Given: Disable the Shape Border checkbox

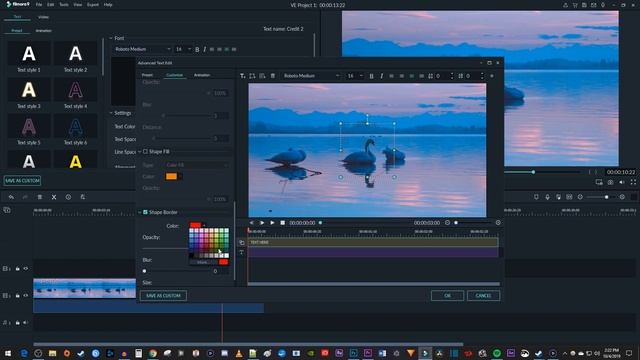Looking at the screenshot, I should click(x=145, y=212).
